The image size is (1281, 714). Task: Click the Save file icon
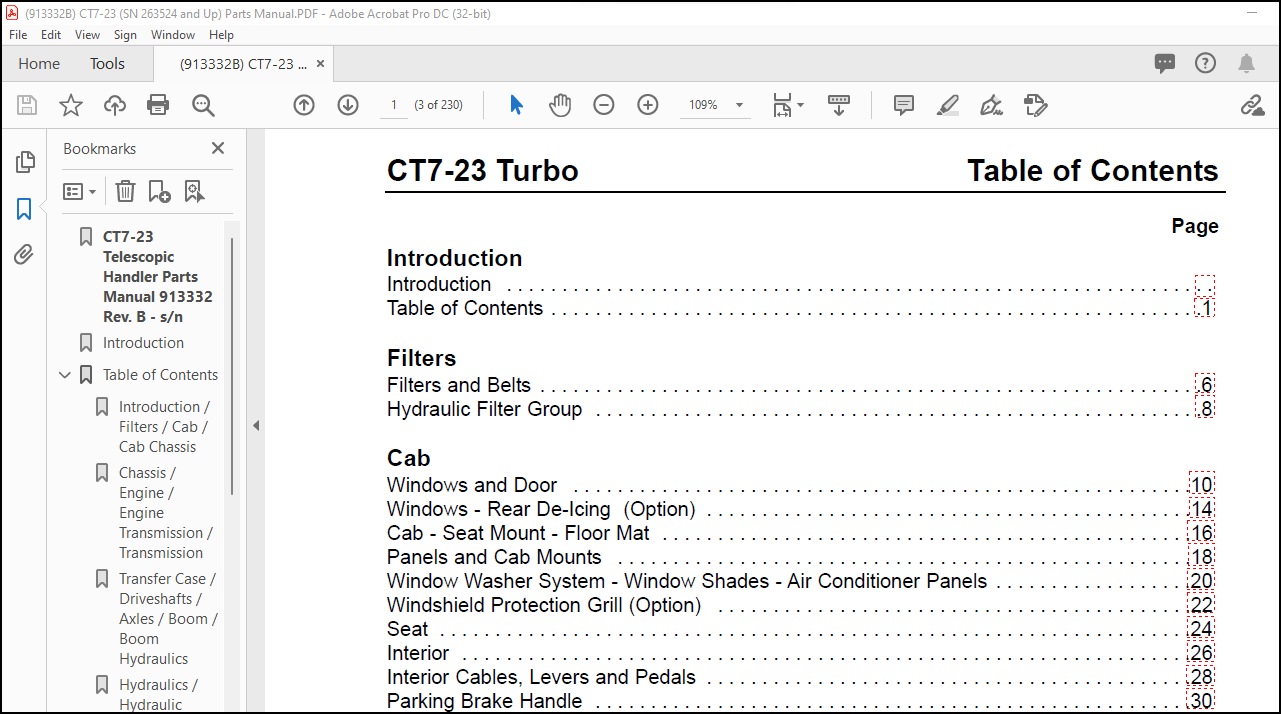pyautogui.click(x=27, y=105)
